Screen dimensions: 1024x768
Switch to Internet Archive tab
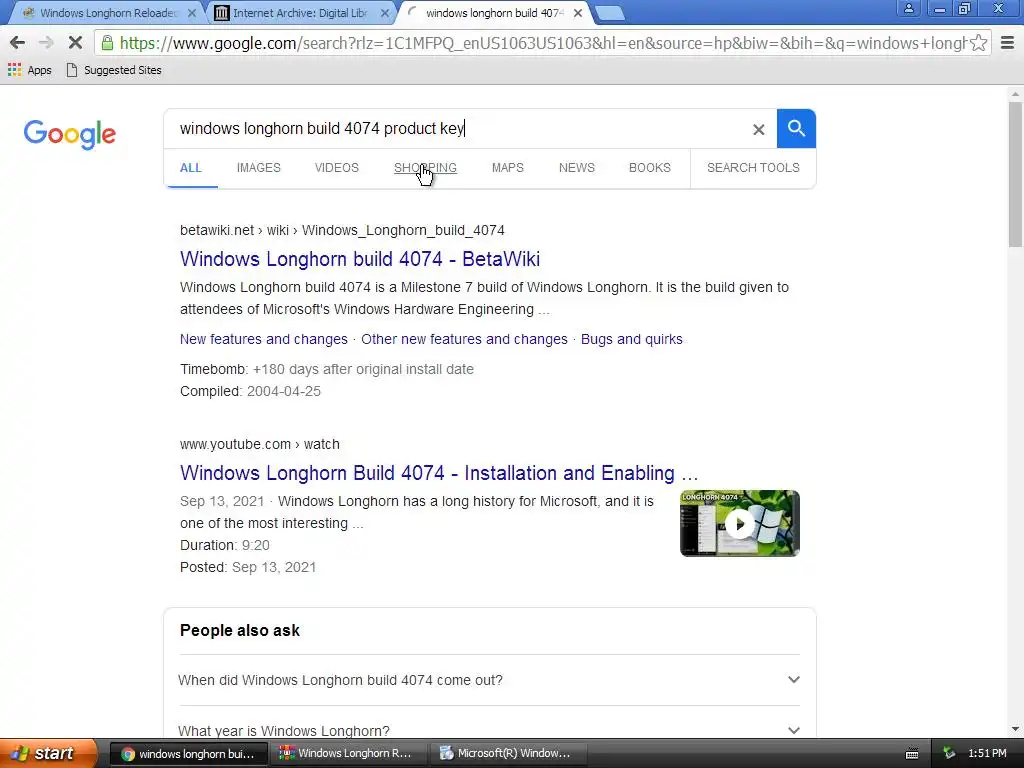pyautogui.click(x=300, y=13)
